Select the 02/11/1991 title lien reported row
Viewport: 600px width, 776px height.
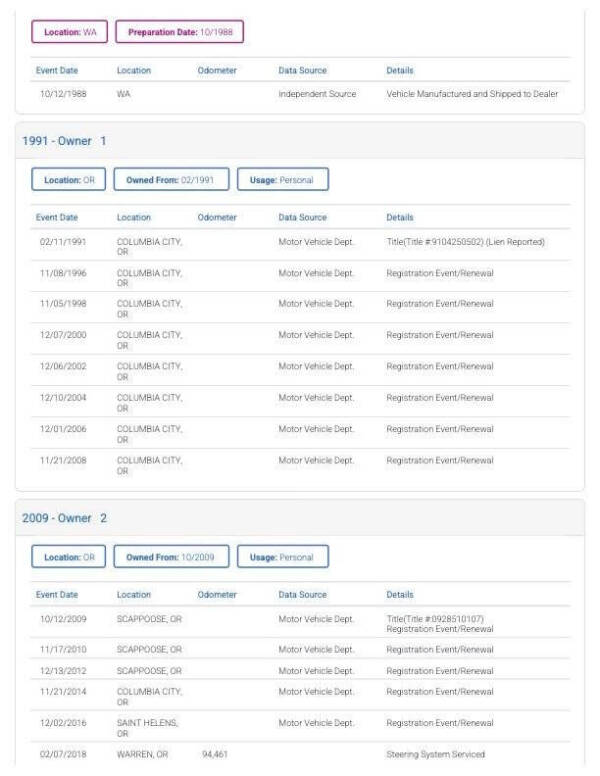[300, 245]
